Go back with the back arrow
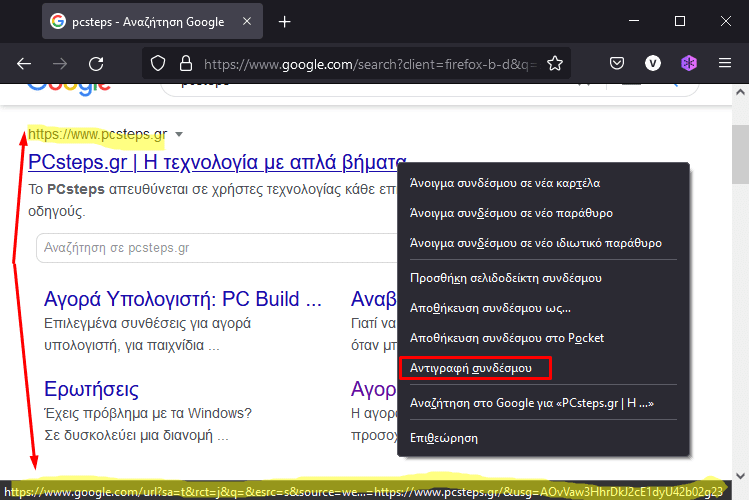The height and width of the screenshot is (500, 749). coord(24,64)
